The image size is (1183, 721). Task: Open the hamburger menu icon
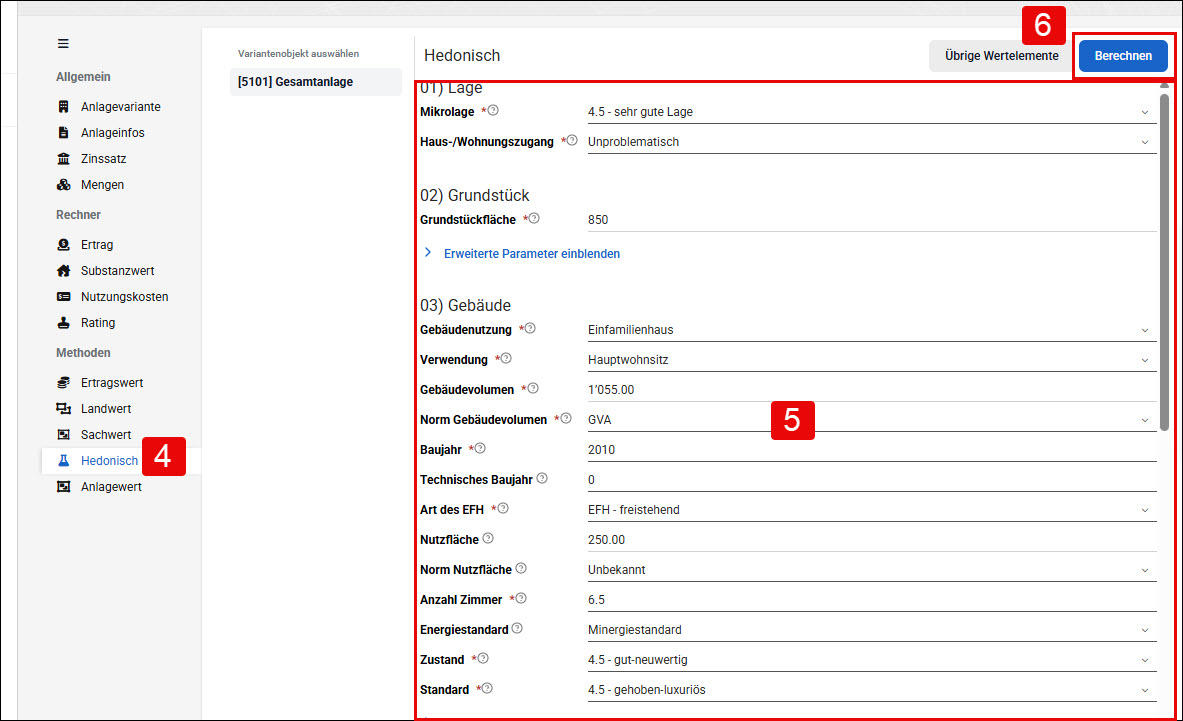click(63, 44)
